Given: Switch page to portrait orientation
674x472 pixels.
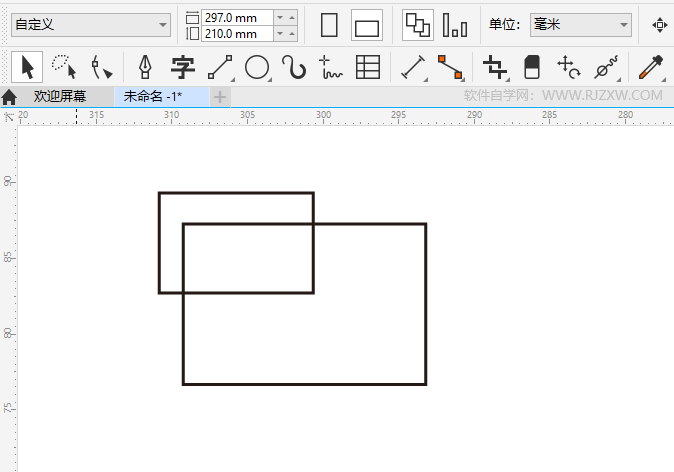Looking at the screenshot, I should (329, 25).
